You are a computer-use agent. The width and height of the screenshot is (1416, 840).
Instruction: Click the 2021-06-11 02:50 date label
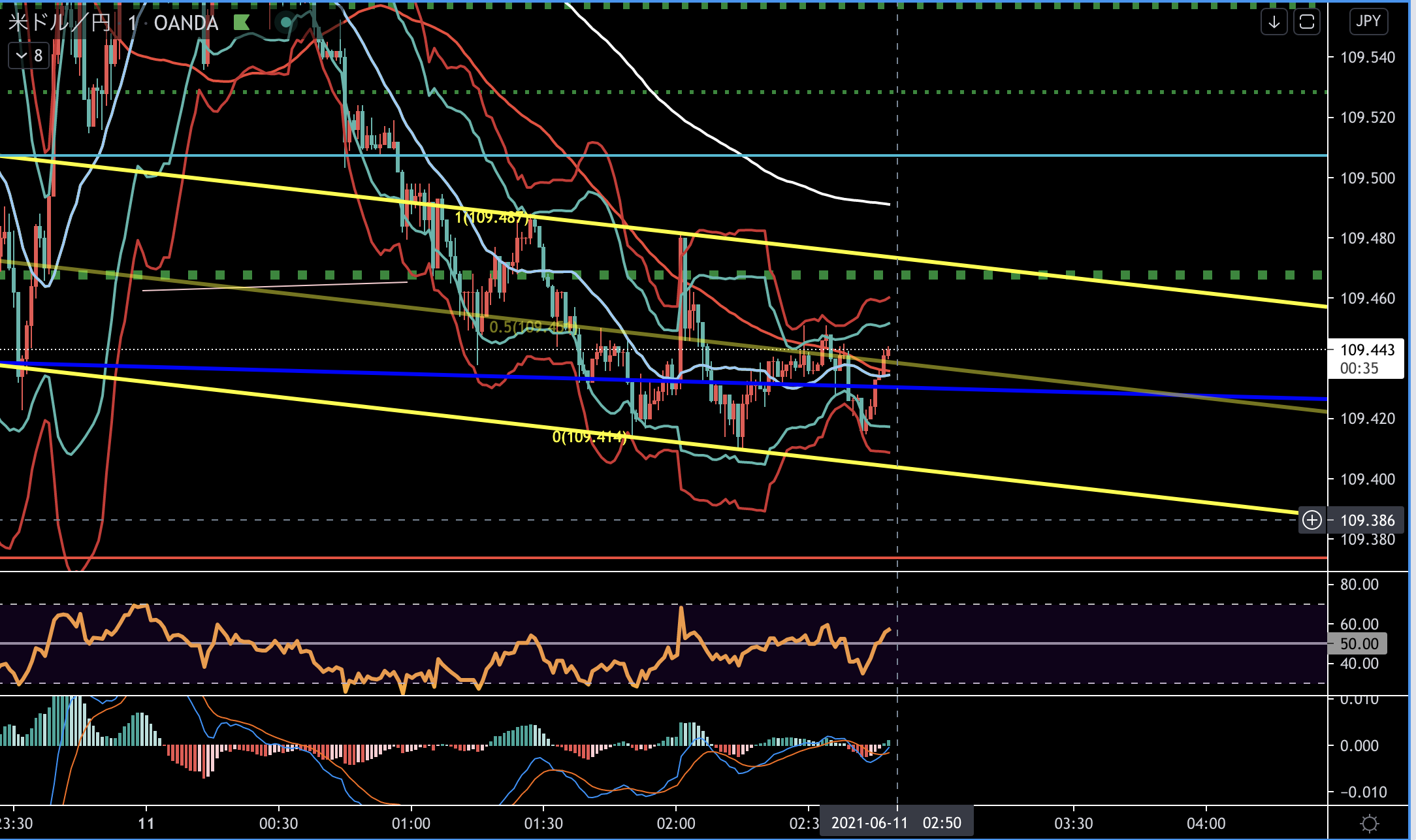[x=896, y=822]
